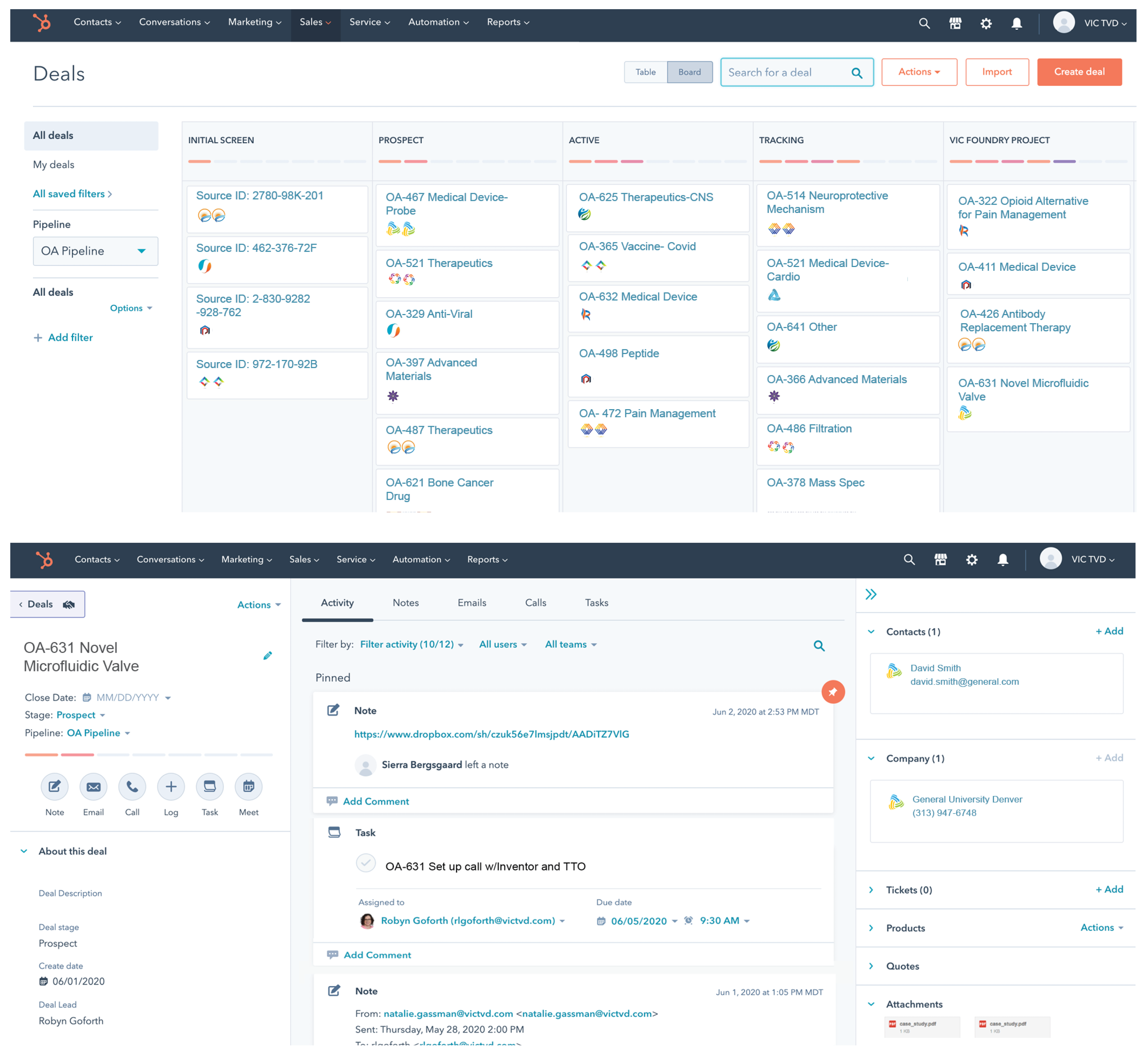Click Add Comment under pinned note
The width and height of the screenshot is (1148, 1057).
[x=375, y=801]
